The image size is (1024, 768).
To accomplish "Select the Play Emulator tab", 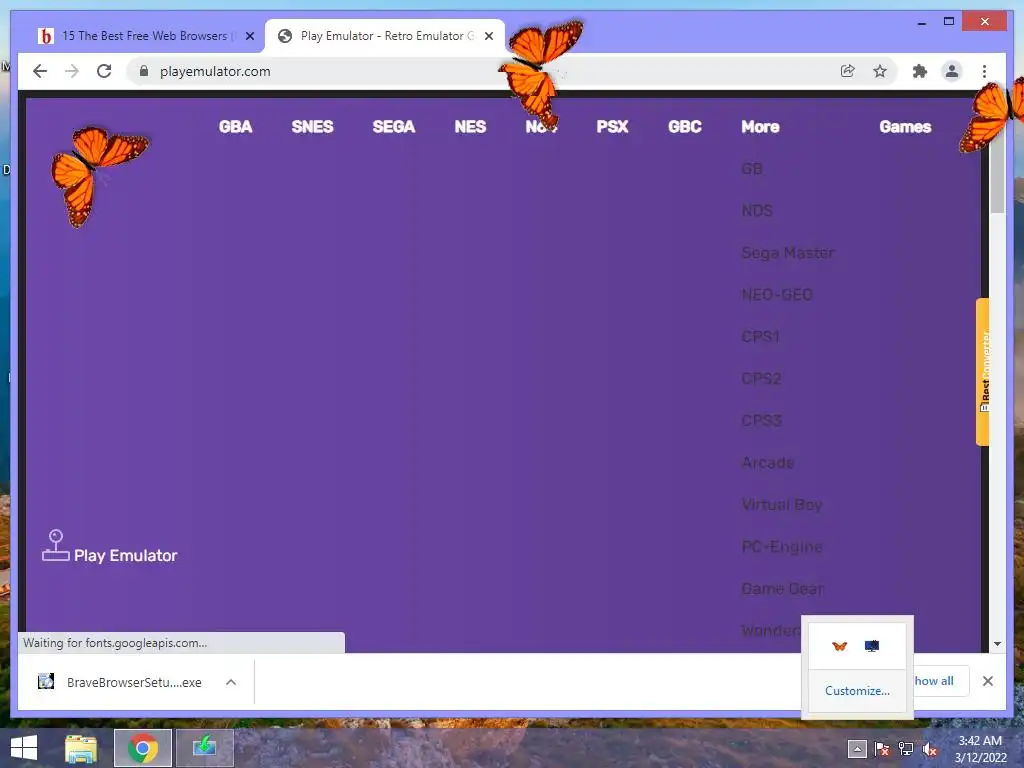I will tap(385, 36).
